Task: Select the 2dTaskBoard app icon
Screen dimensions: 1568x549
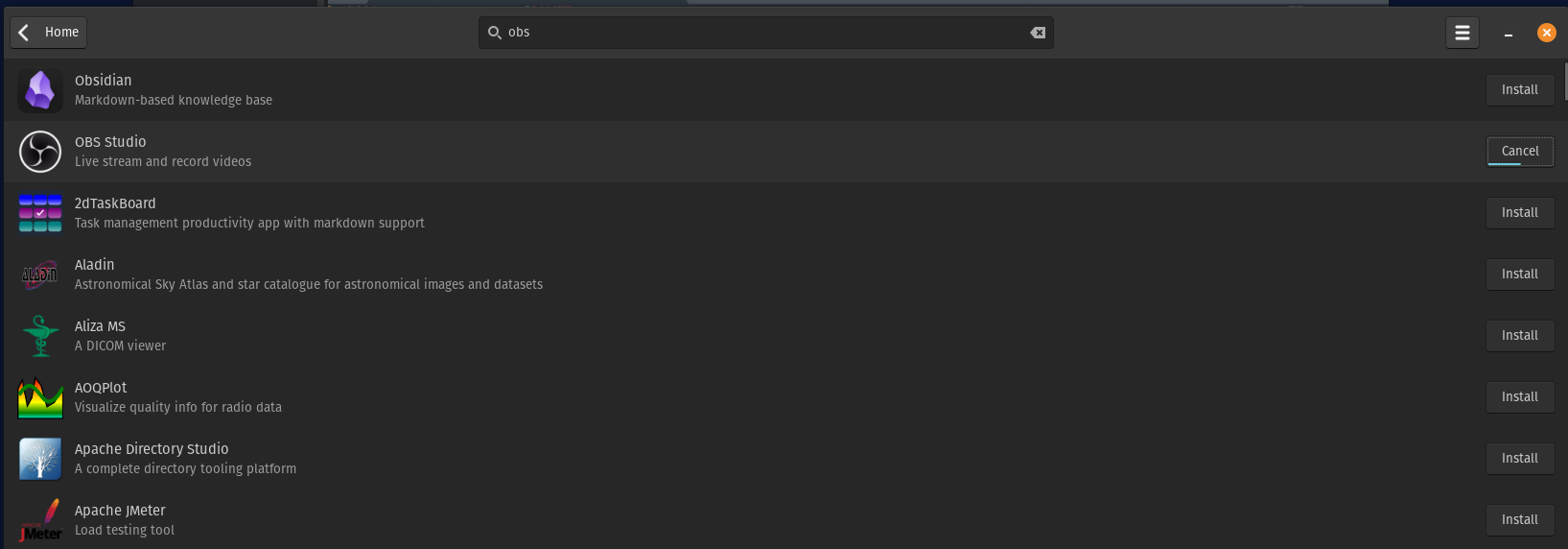Action: (x=40, y=213)
